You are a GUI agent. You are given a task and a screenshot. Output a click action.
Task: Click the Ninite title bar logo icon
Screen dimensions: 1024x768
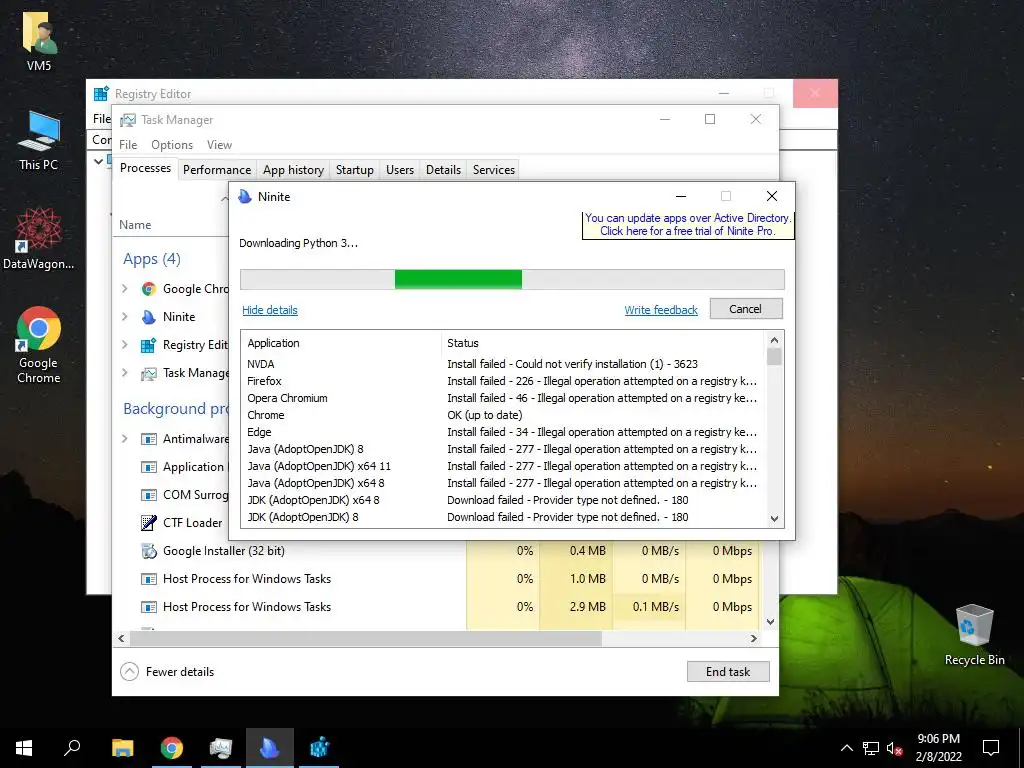[x=245, y=197]
